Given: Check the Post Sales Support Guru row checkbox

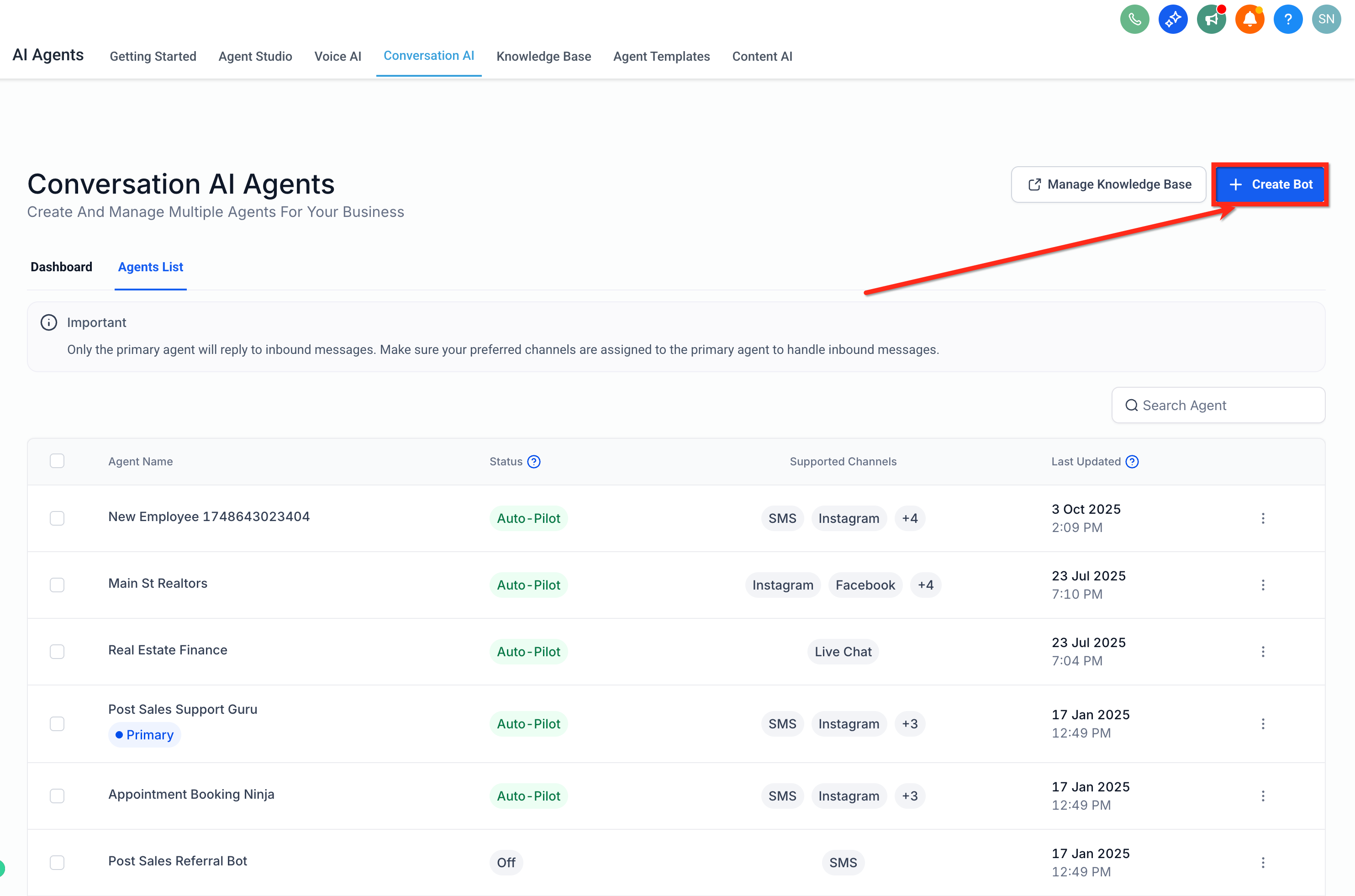Looking at the screenshot, I should (x=57, y=724).
